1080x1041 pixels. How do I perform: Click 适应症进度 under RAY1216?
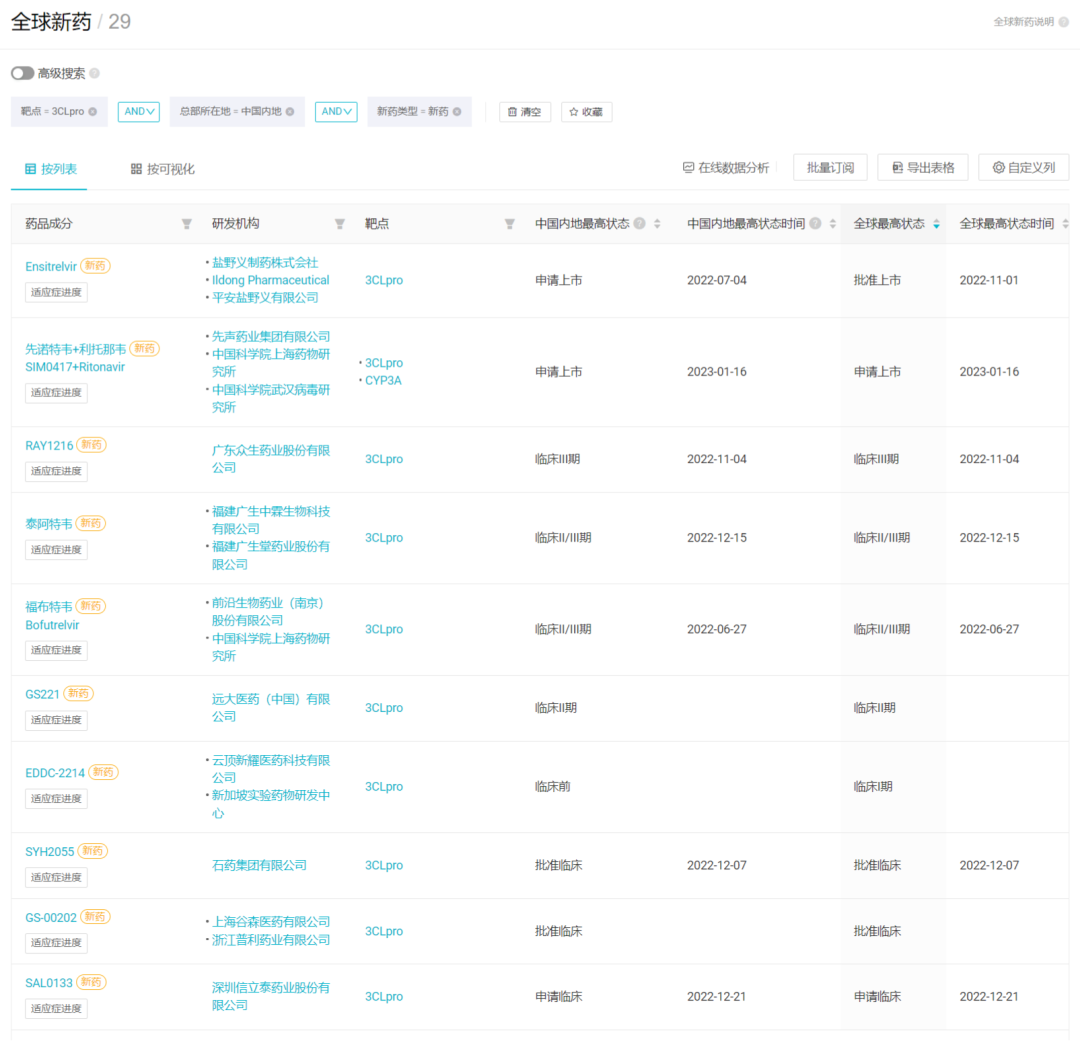pyautogui.click(x=56, y=471)
